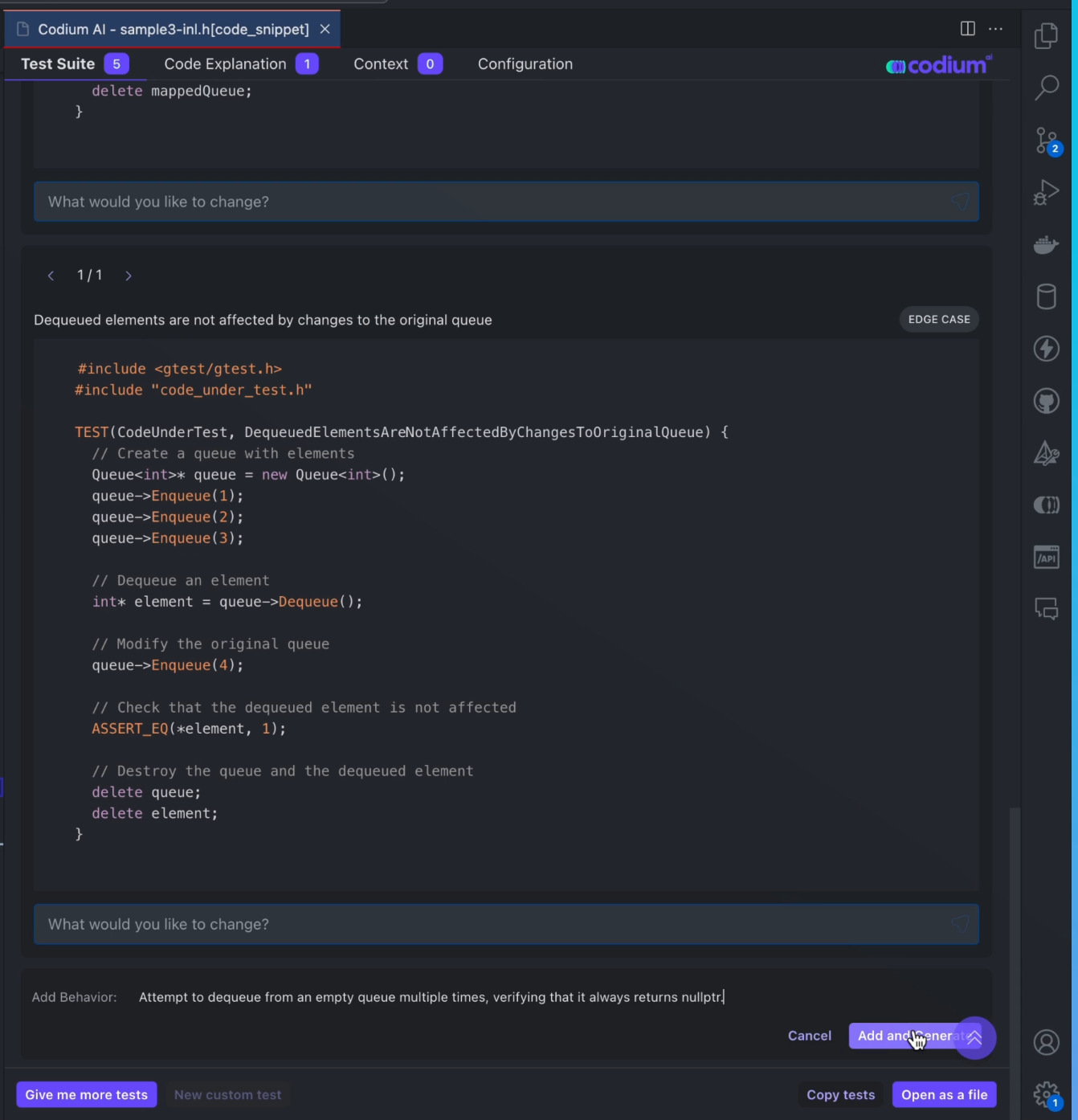Click the 'delete element;' line
The image size is (1078, 1120).
[x=155, y=813]
